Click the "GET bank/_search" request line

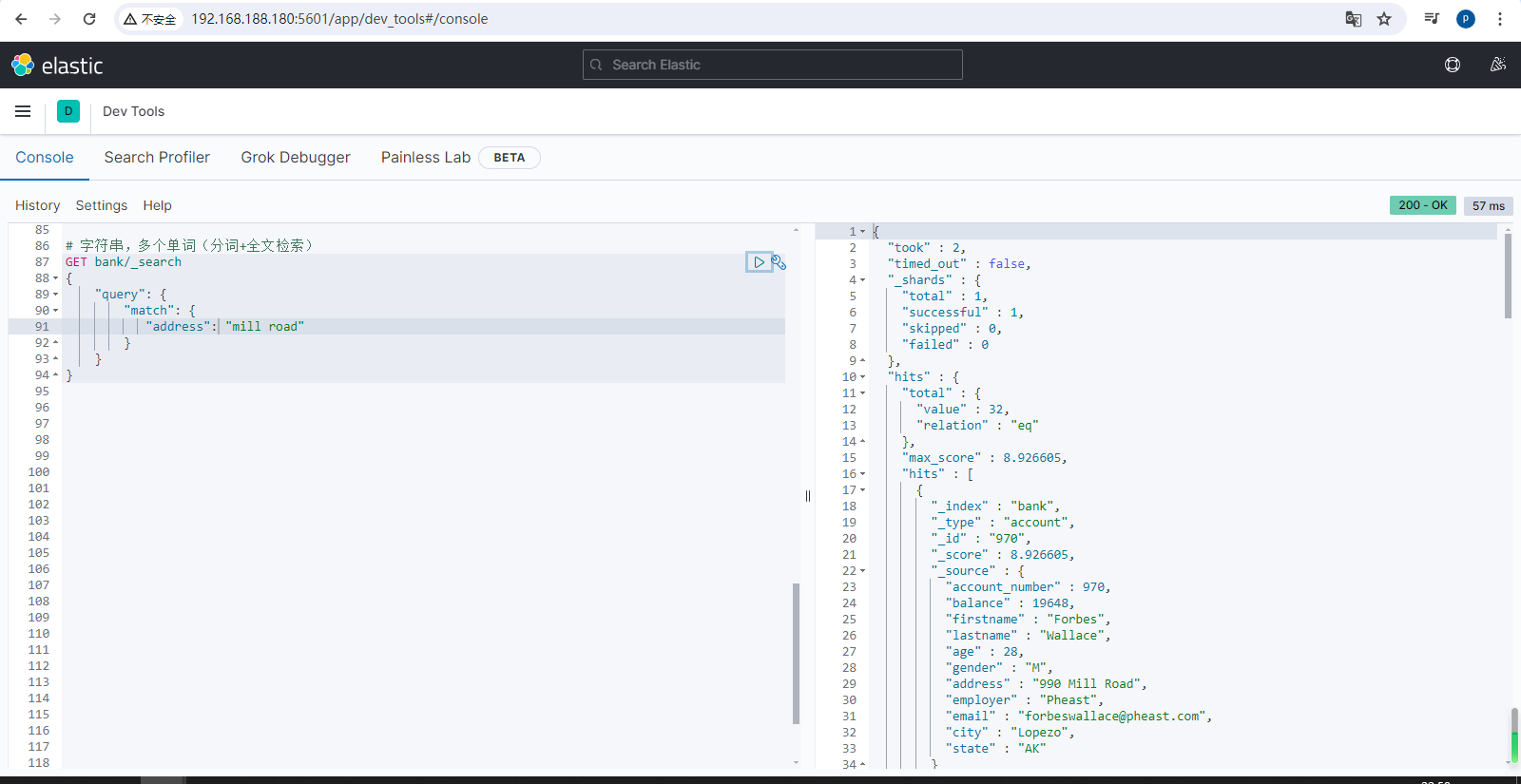124,262
